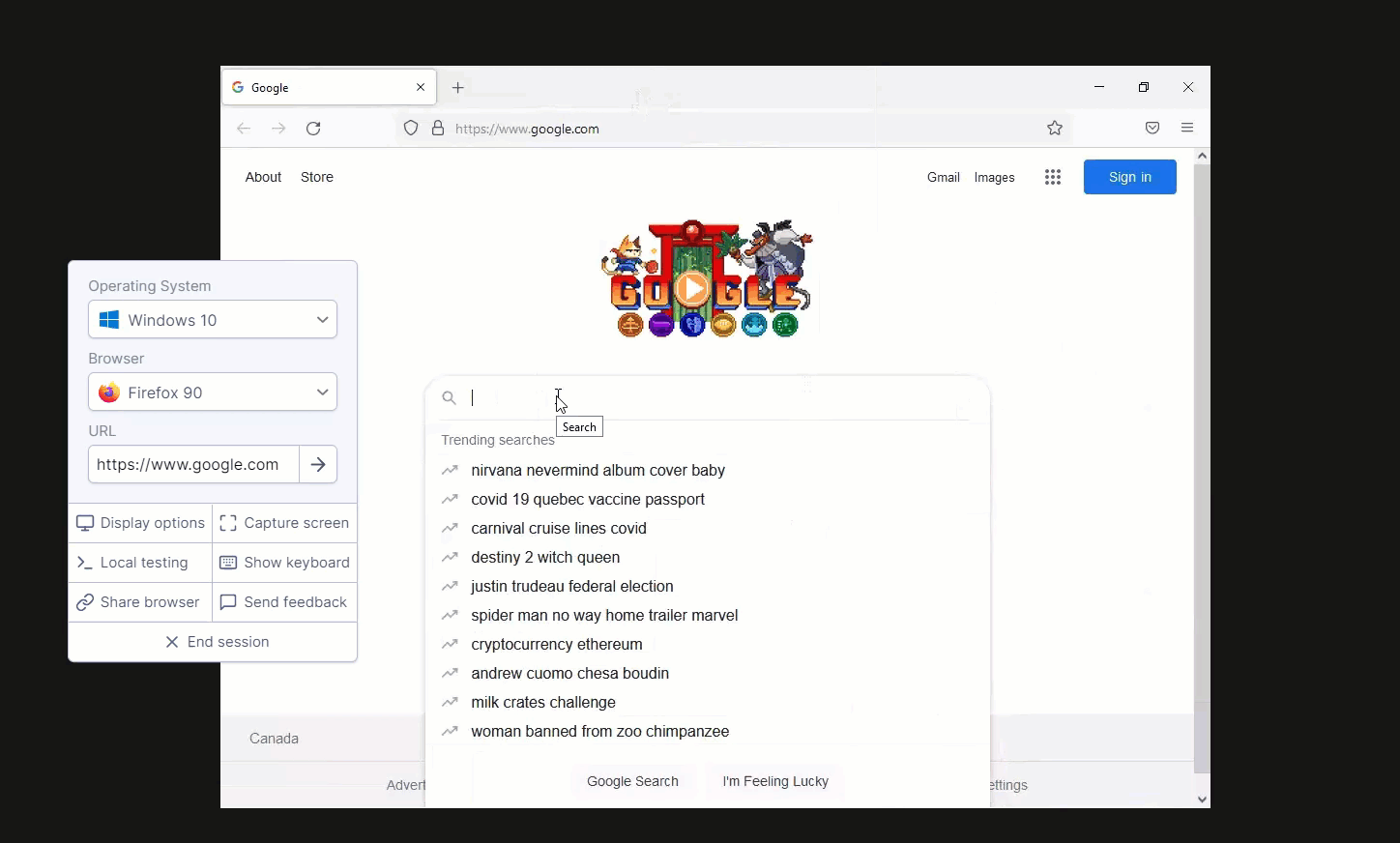Open the Google apps grid icon

(x=1053, y=177)
